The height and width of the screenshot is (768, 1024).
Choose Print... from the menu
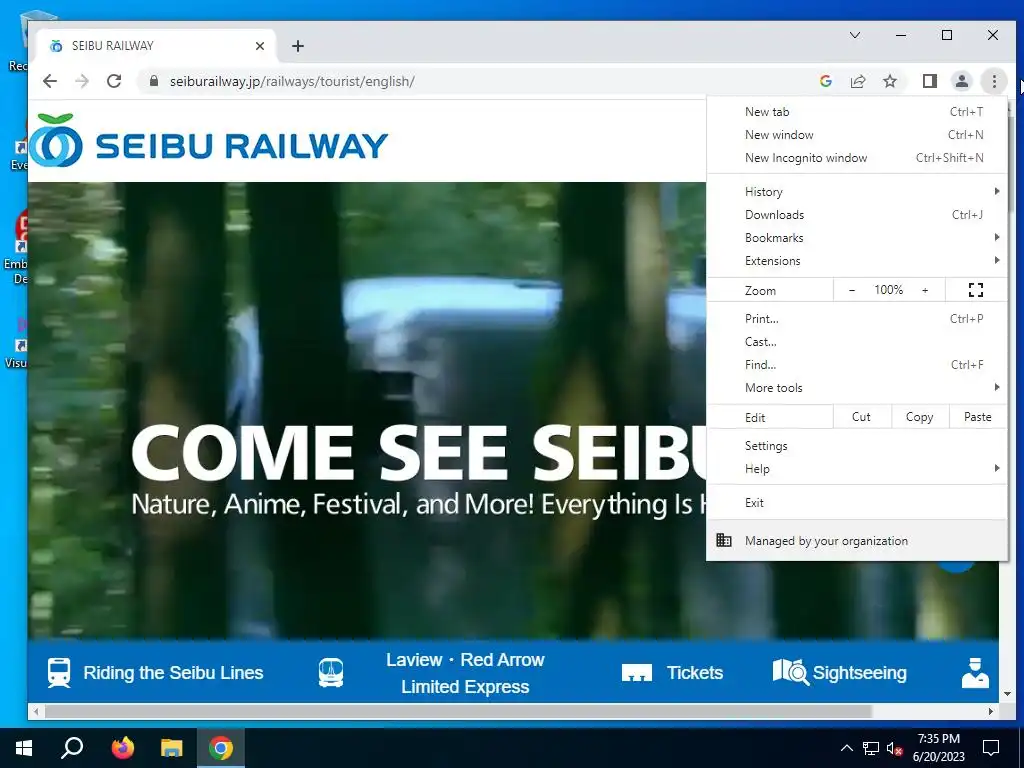857,319
